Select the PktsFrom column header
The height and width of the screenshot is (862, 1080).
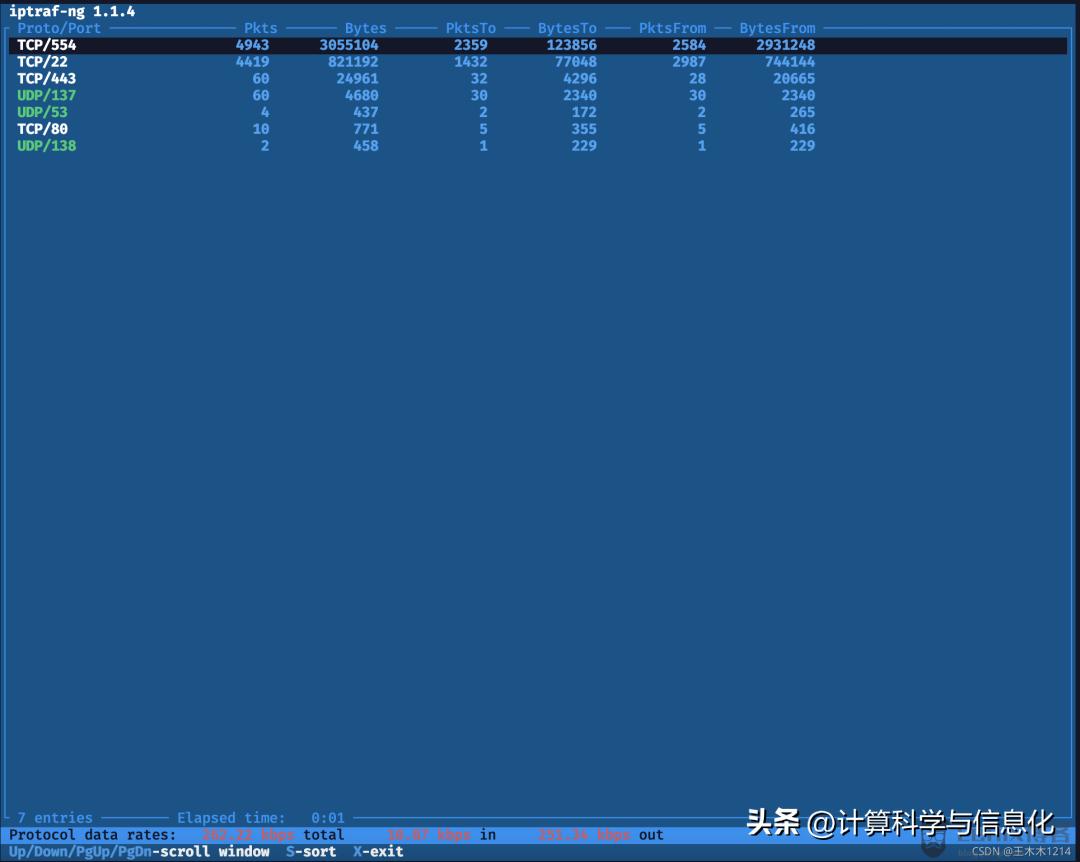coord(672,28)
